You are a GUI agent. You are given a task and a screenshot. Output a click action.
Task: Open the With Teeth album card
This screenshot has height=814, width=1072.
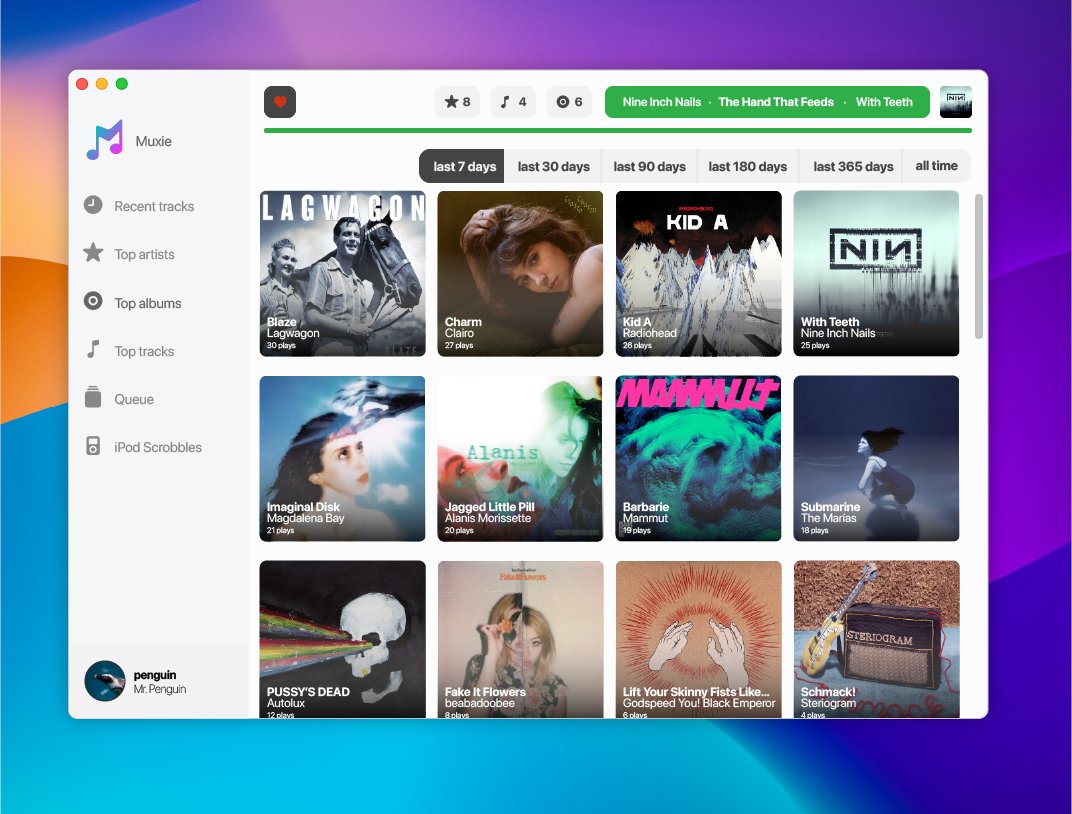[876, 273]
